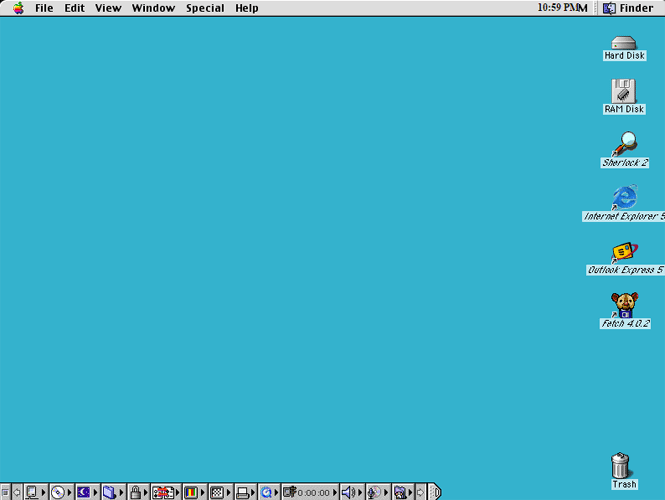Click the 'Hard Disk' label text
Viewport: 665px width, 500px height.
(624, 56)
